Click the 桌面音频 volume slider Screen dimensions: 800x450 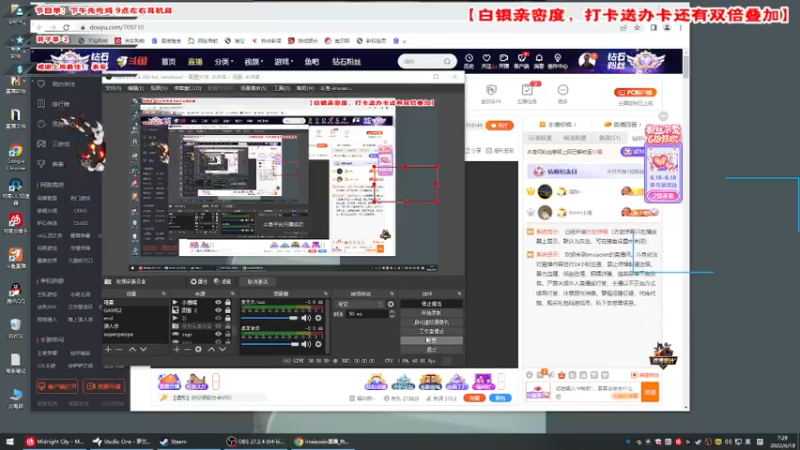click(270, 344)
